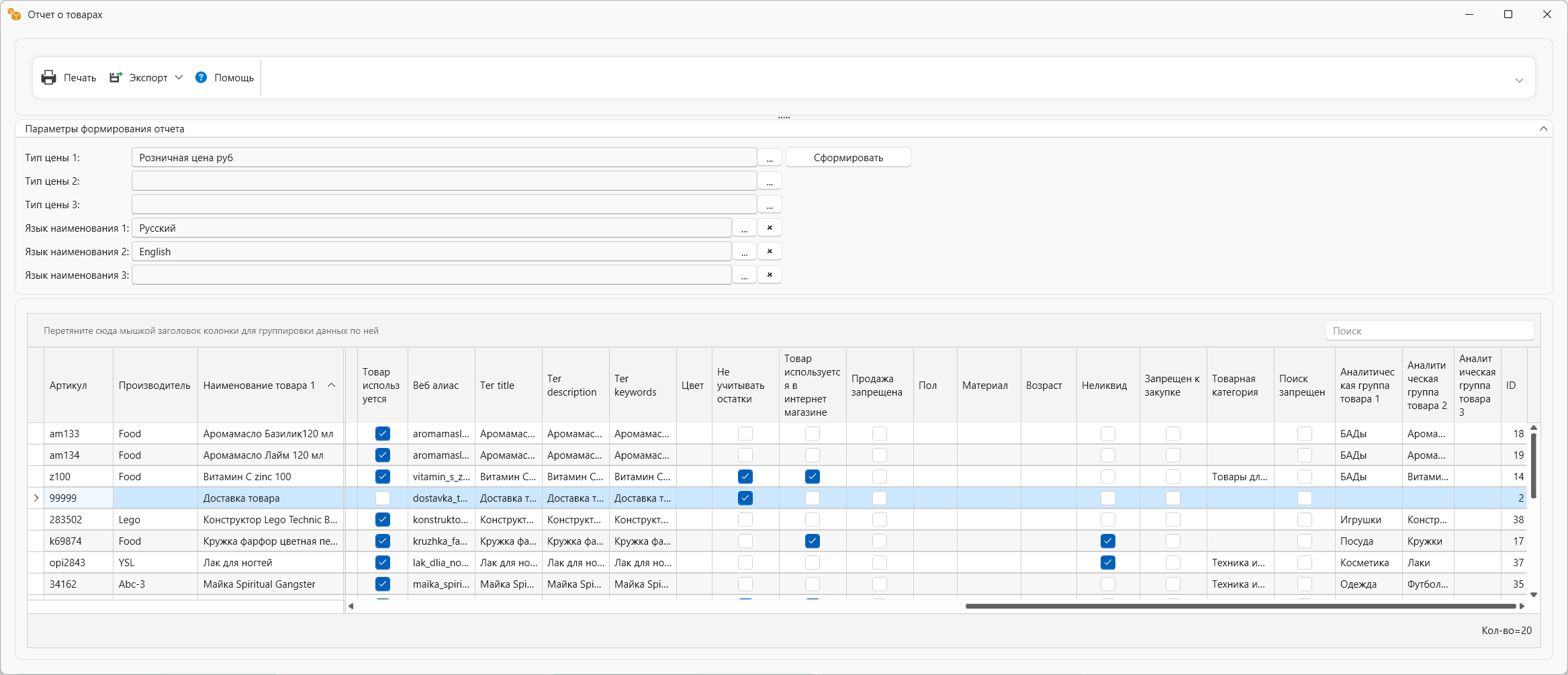Toggle Неликвид checkbox for k69874 row

pos(1108,541)
